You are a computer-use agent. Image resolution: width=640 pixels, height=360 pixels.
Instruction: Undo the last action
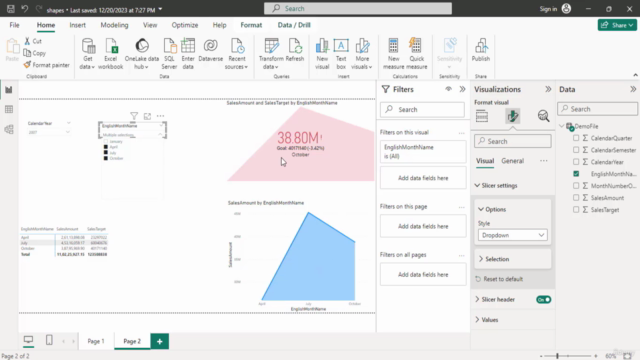click(24, 9)
